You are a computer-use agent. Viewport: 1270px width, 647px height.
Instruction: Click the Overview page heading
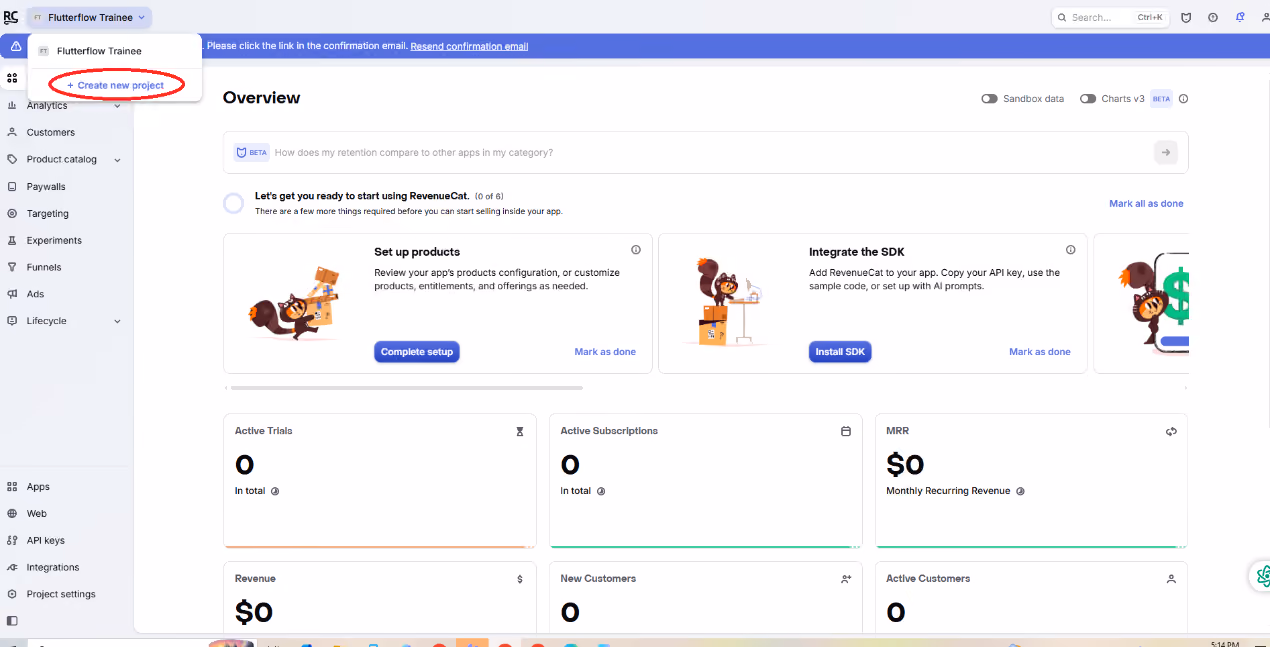tap(261, 98)
